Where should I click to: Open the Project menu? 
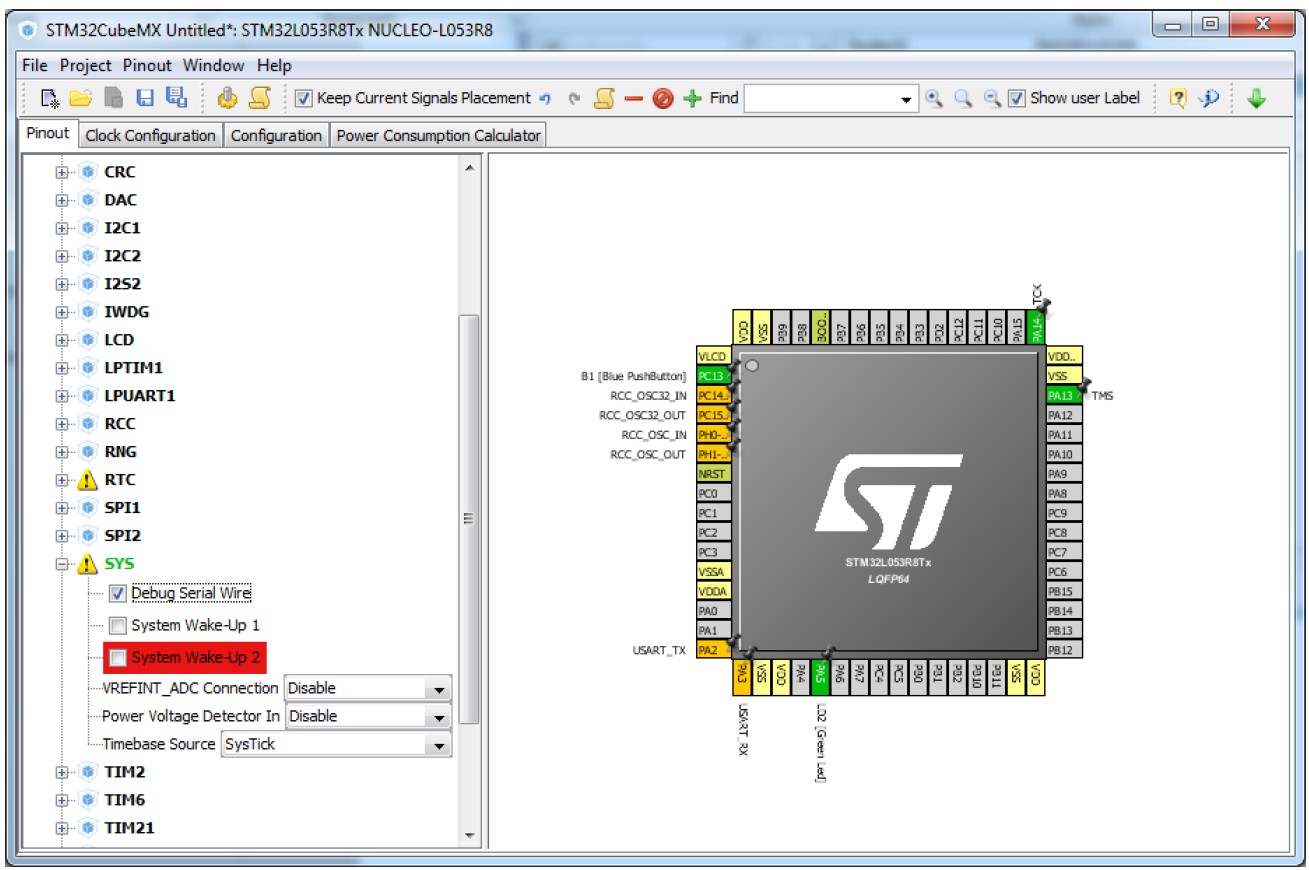pyautogui.click(x=86, y=65)
